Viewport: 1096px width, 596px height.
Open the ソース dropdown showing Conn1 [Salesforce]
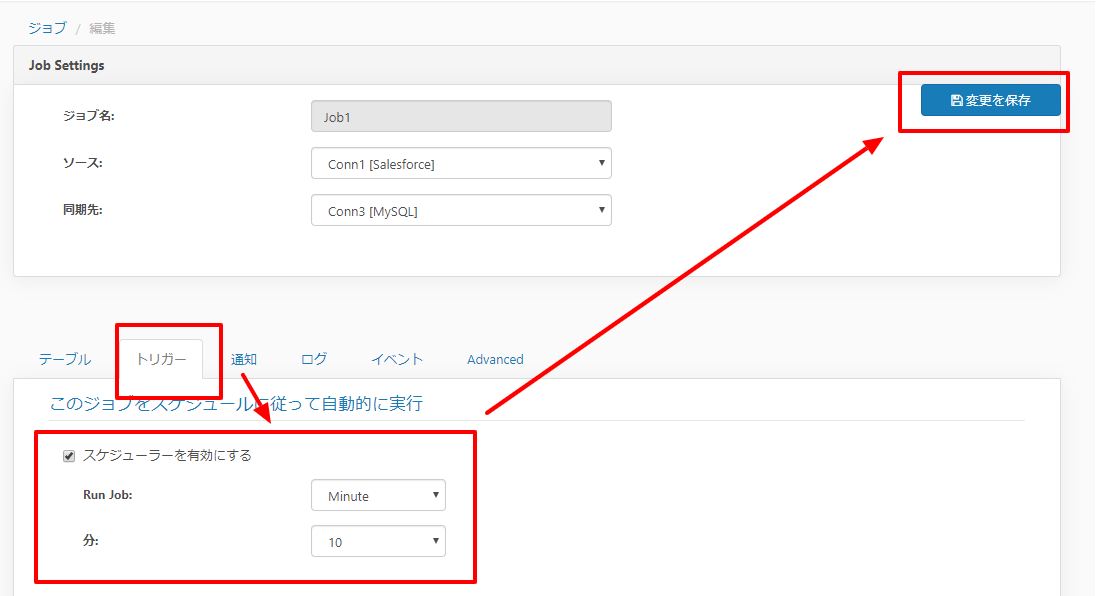[x=461, y=163]
